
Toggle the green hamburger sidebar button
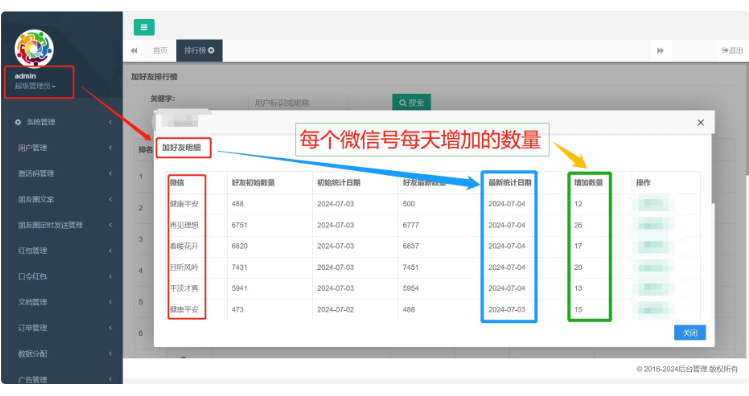(144, 27)
